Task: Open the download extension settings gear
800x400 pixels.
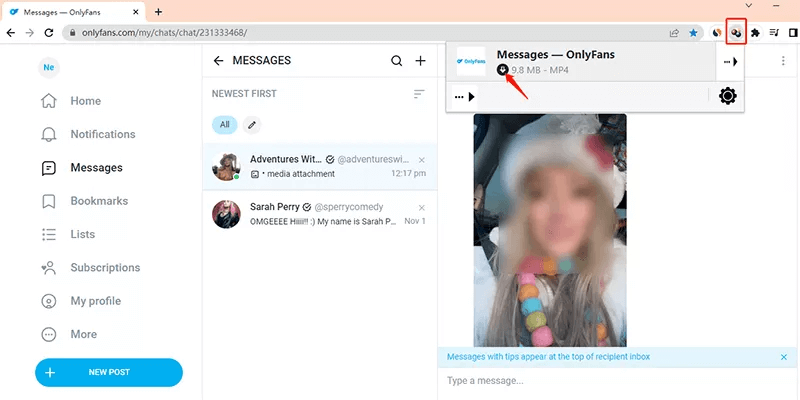Action: click(728, 96)
